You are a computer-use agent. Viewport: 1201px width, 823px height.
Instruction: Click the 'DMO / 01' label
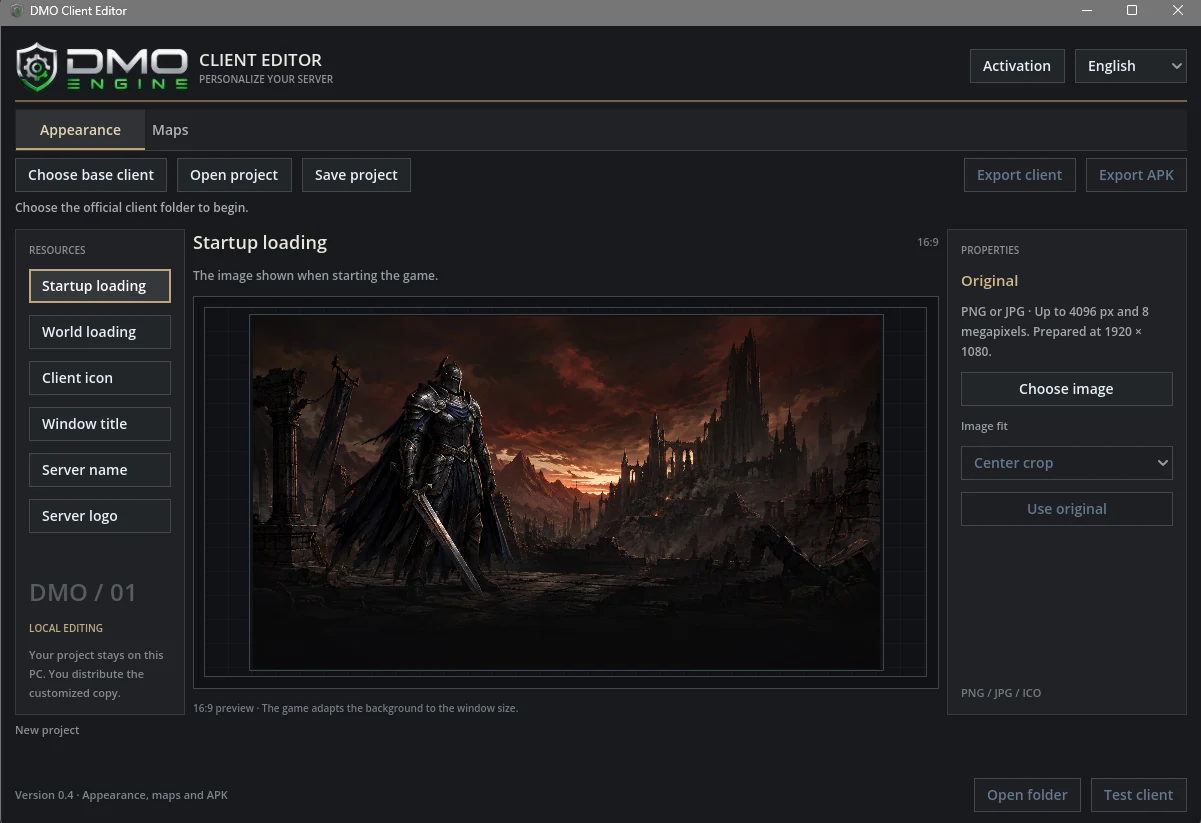pyautogui.click(x=83, y=593)
